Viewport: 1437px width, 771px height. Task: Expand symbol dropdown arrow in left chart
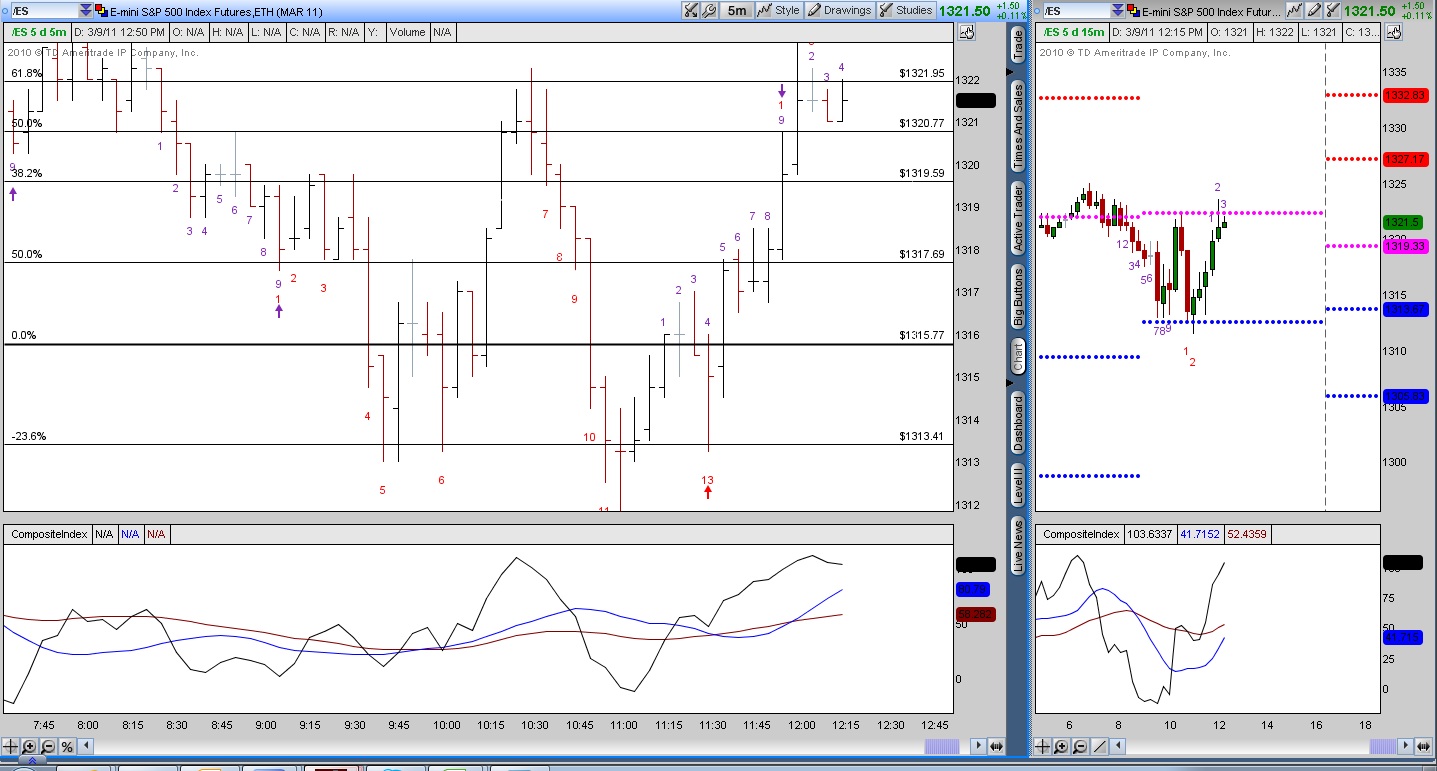pos(84,10)
